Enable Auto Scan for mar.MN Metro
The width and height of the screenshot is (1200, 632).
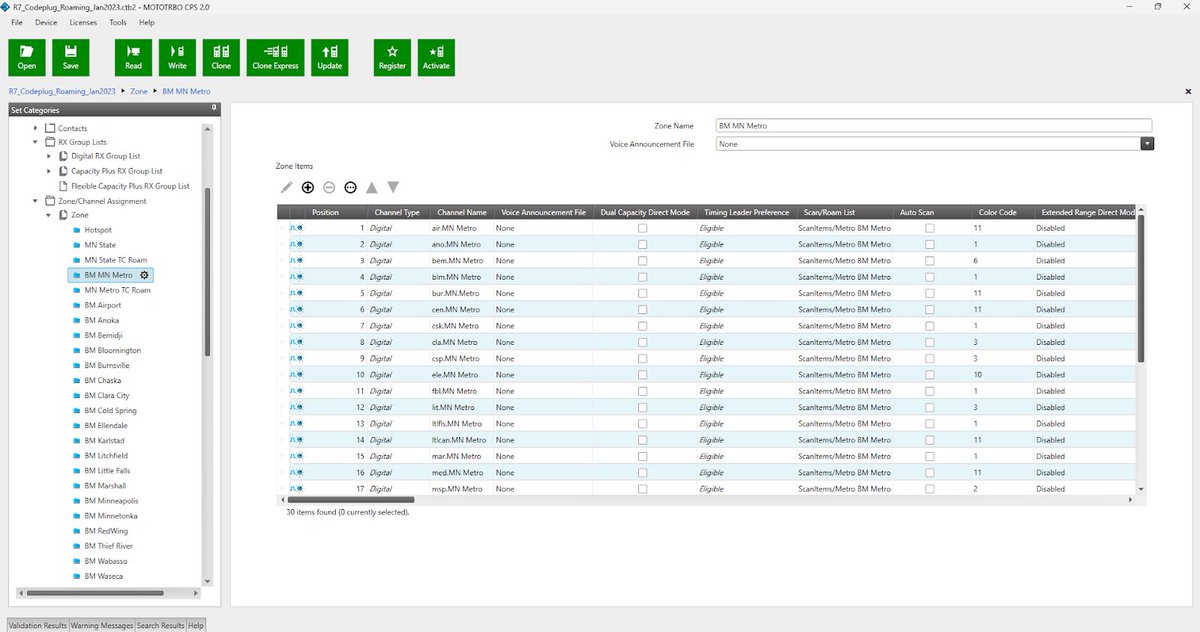tap(930, 456)
